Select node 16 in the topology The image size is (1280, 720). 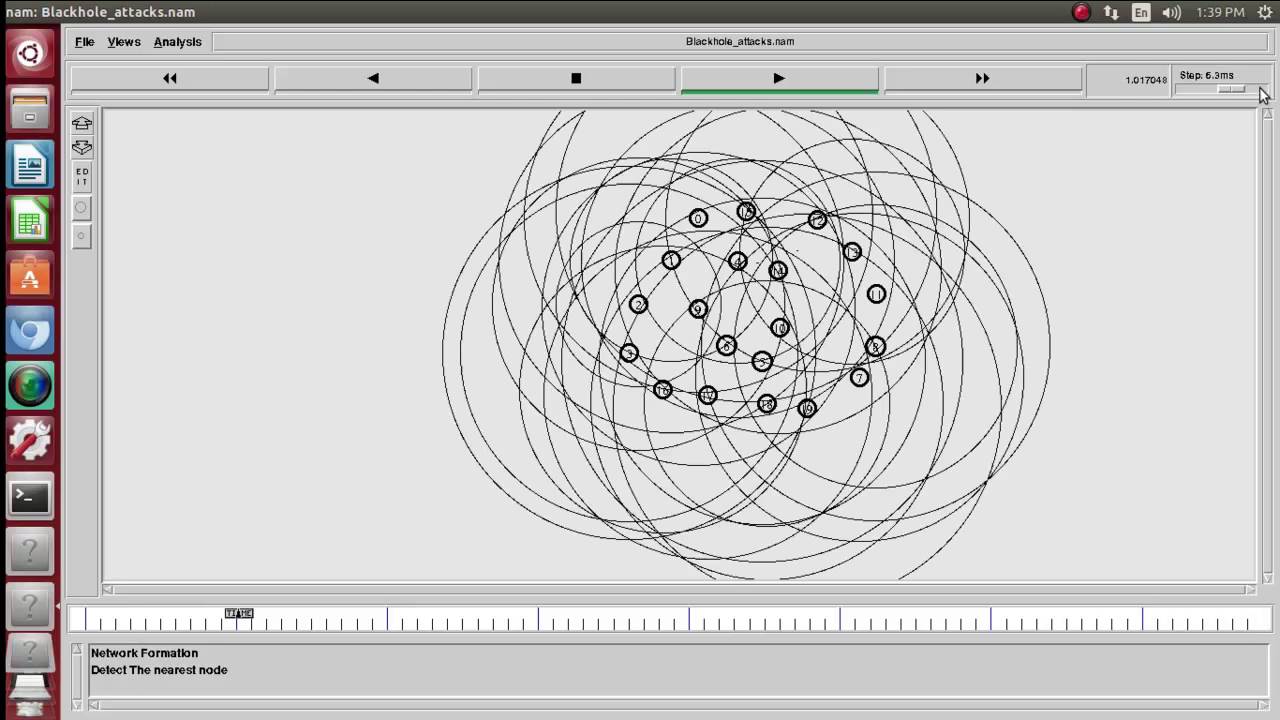[x=662, y=389]
